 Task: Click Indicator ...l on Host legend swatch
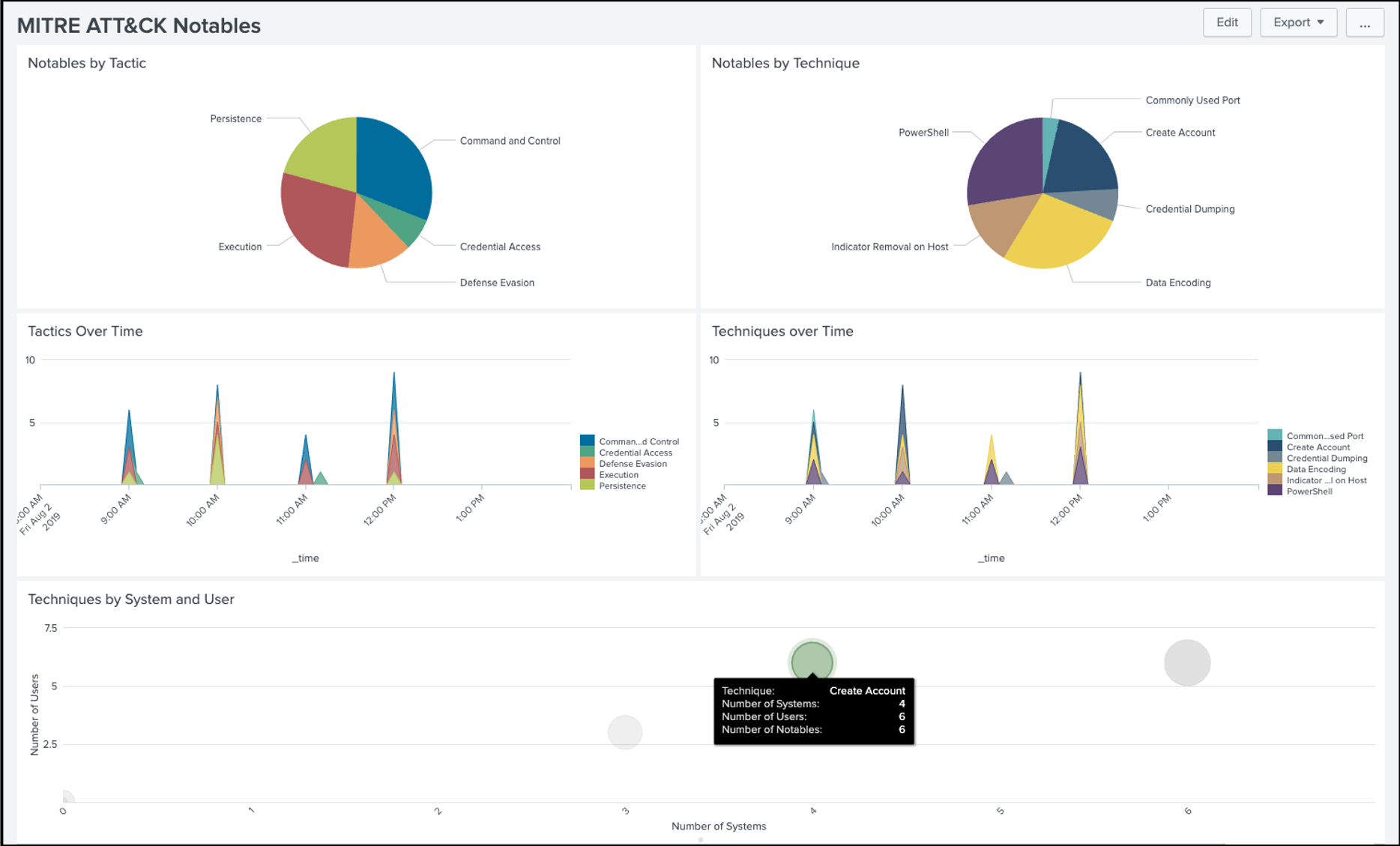point(1275,480)
